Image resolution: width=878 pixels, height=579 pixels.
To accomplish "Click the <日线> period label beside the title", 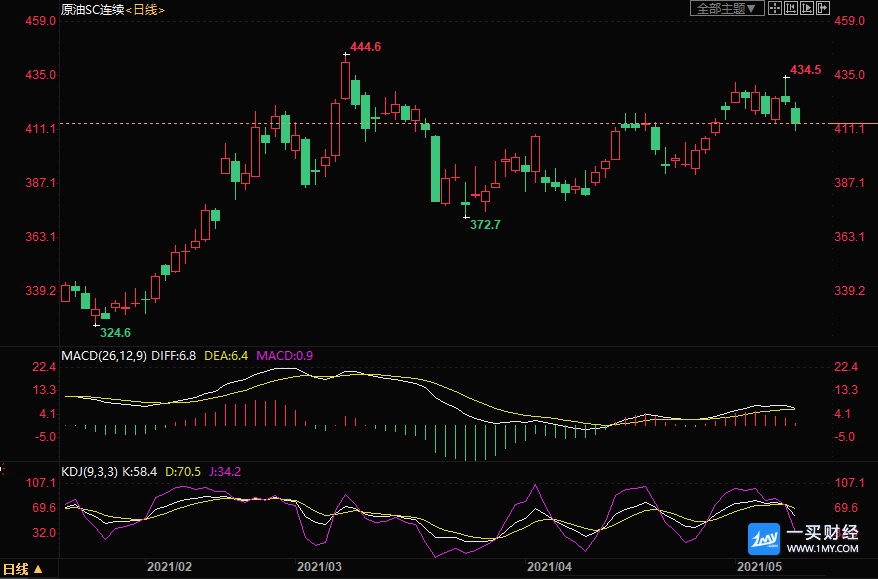I will [145, 10].
